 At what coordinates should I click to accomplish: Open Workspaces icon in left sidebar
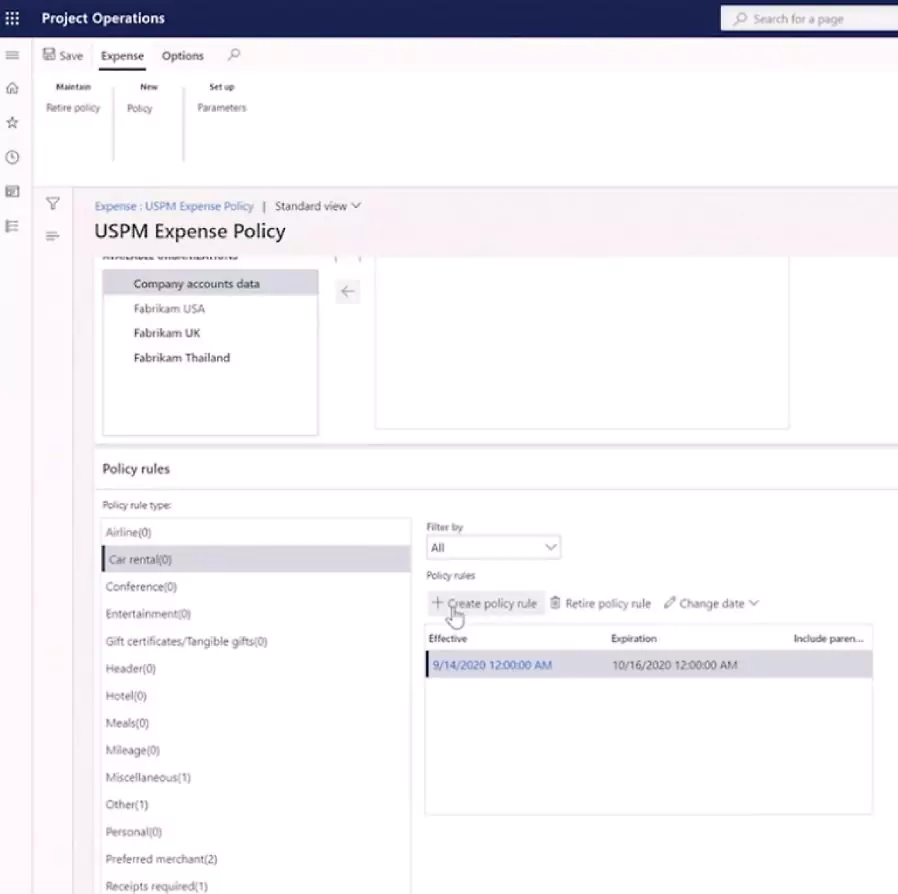13,191
